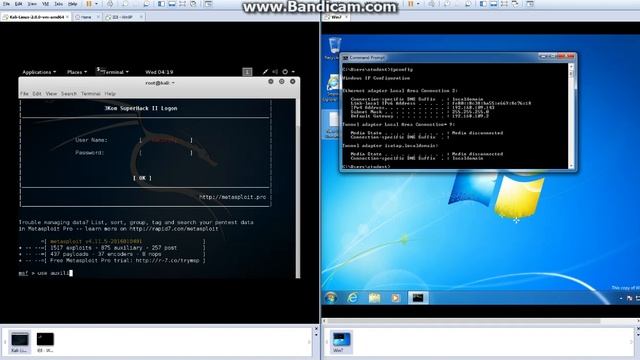This screenshot has height=360, width=640.
Task: Click the Wed 04:19 clock in Kali
Action: coord(159,72)
